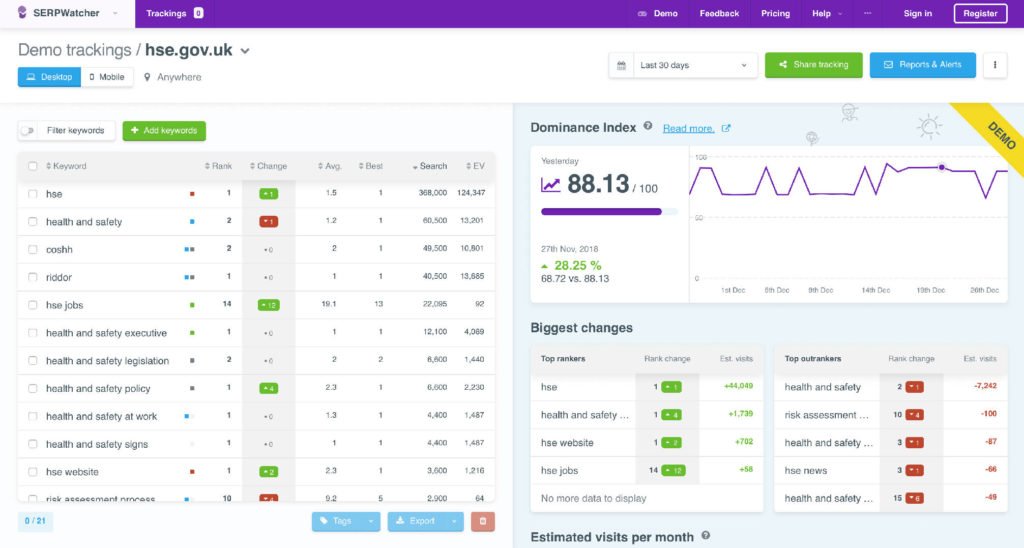Select the riddor row checkbox
This screenshot has width=1024, height=548.
[33, 277]
